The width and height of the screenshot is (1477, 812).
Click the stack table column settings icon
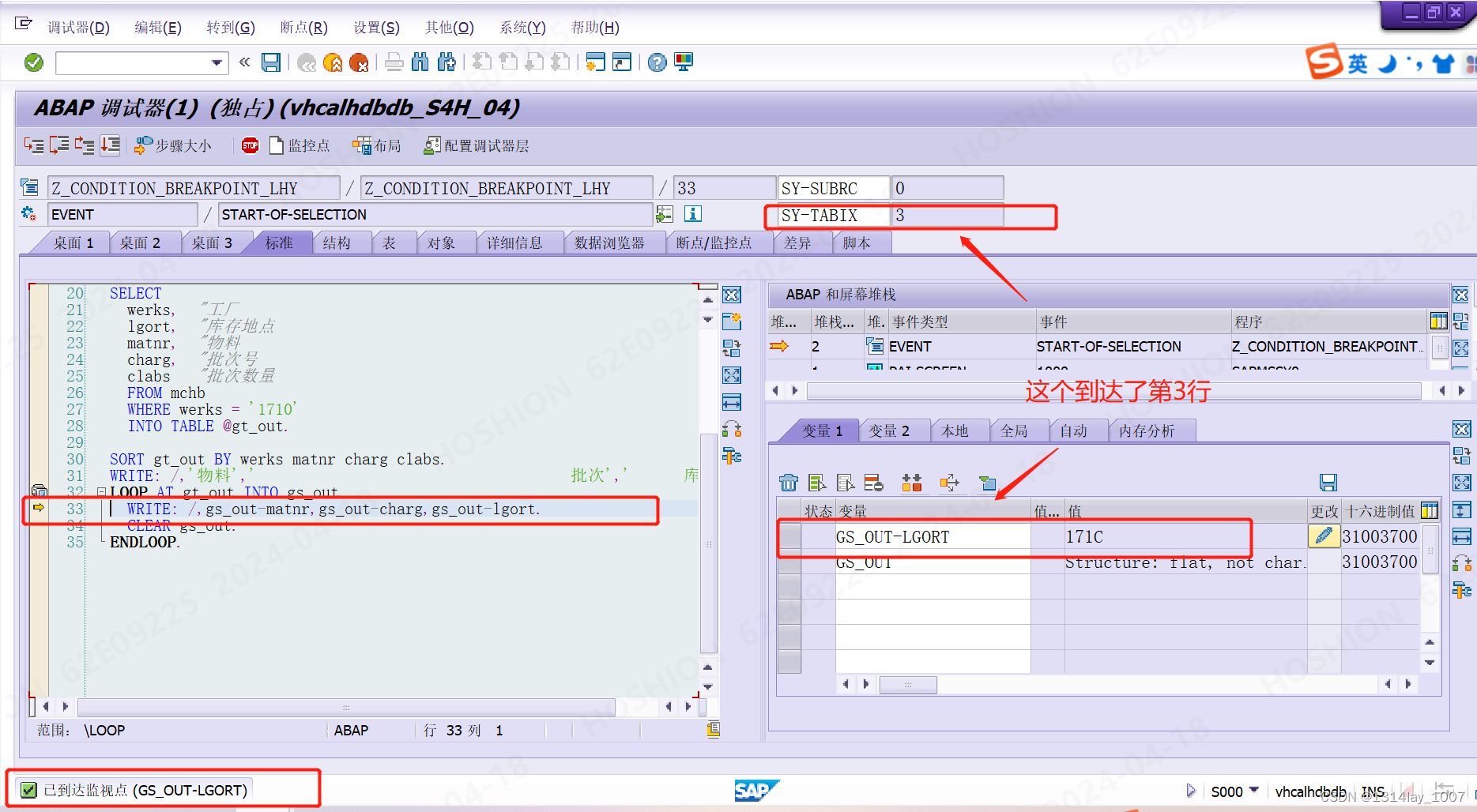1438,321
